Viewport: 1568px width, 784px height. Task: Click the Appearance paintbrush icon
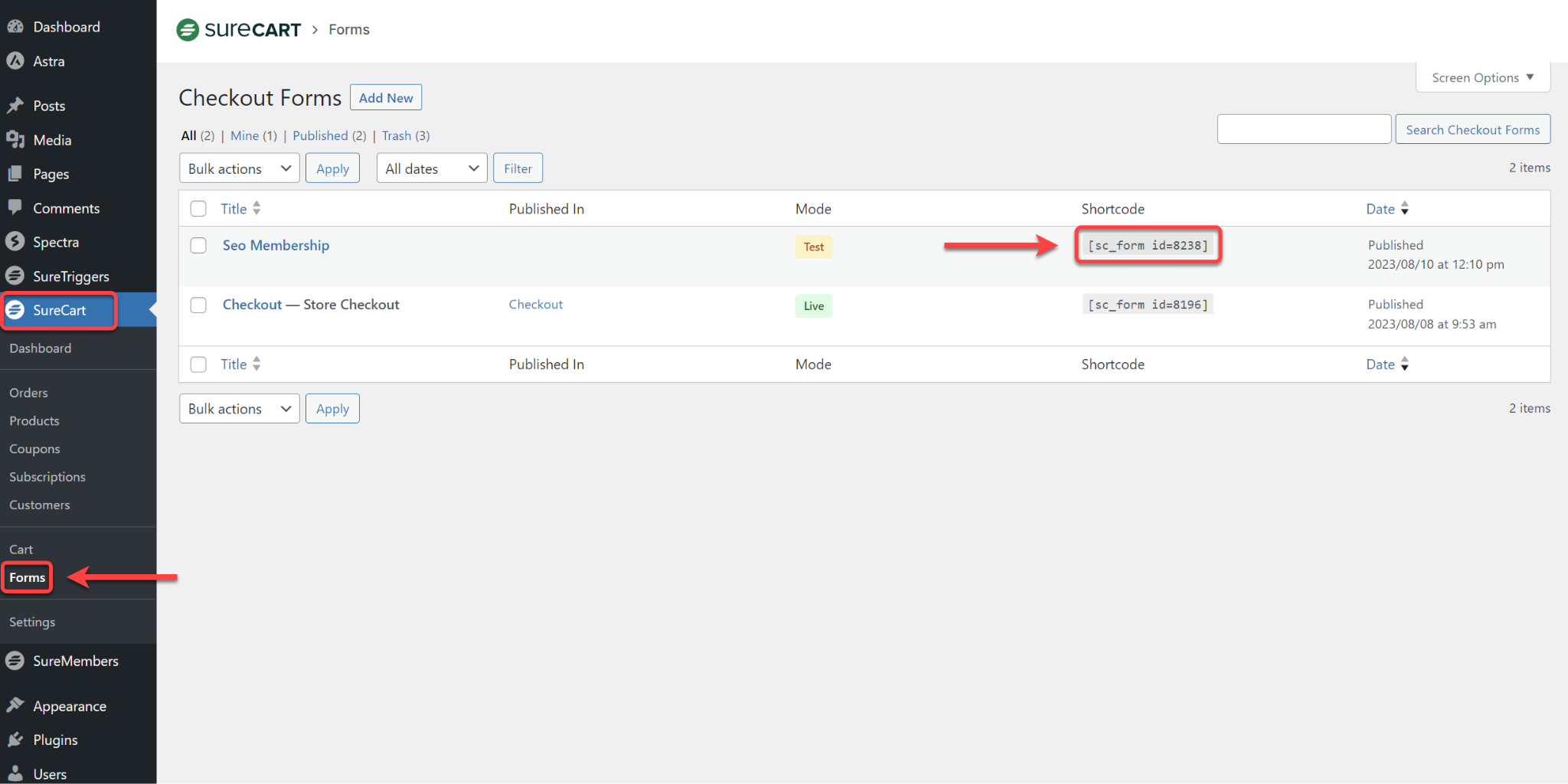(x=15, y=706)
